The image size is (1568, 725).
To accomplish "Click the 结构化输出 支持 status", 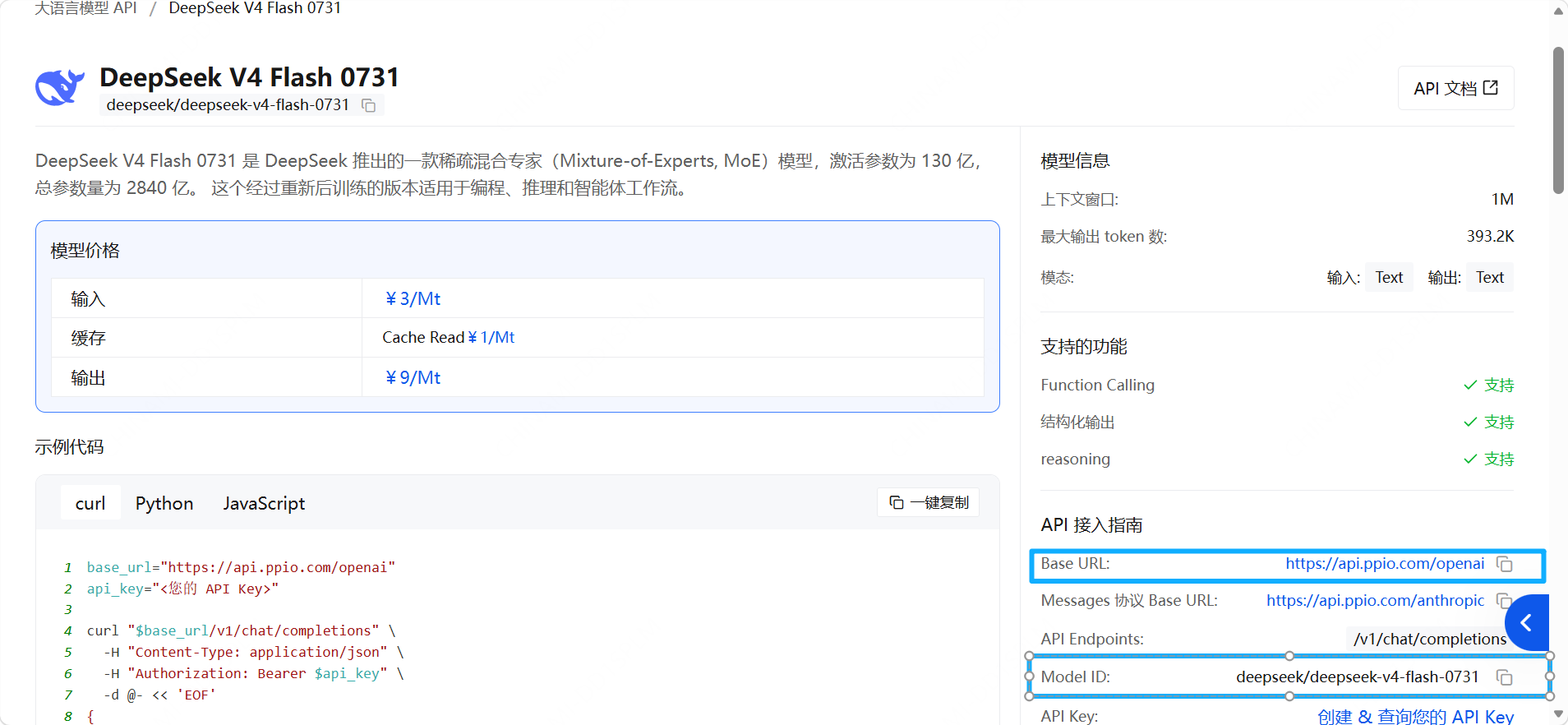I will (1488, 423).
